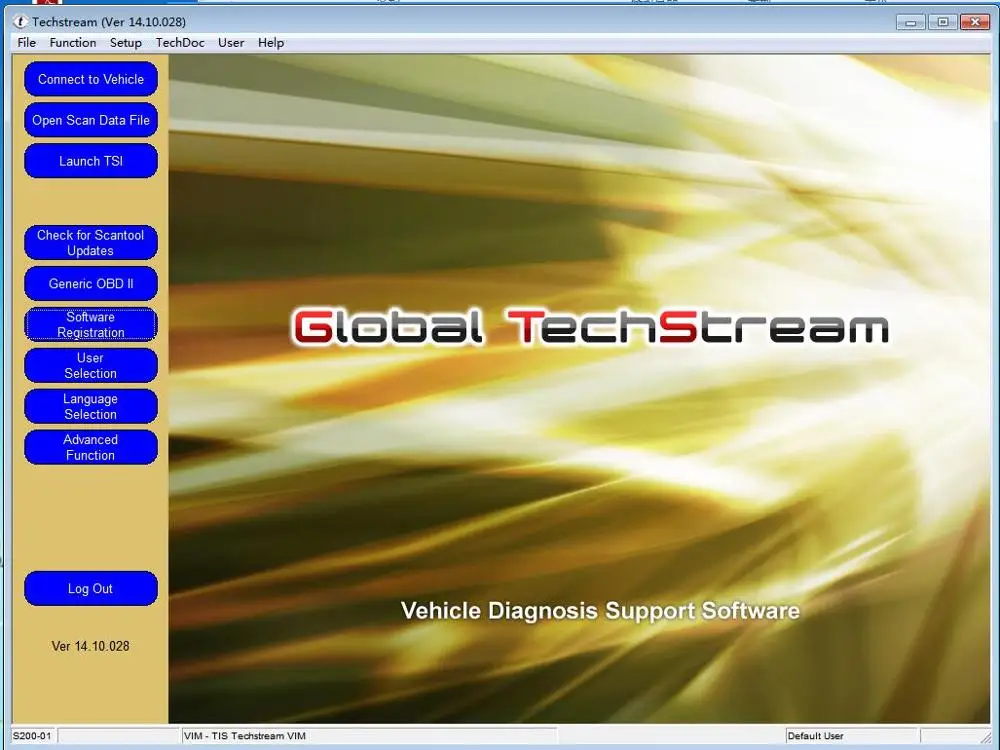The width and height of the screenshot is (1000, 750).
Task: Start Generic OBD II diagnostics
Action: (90, 283)
